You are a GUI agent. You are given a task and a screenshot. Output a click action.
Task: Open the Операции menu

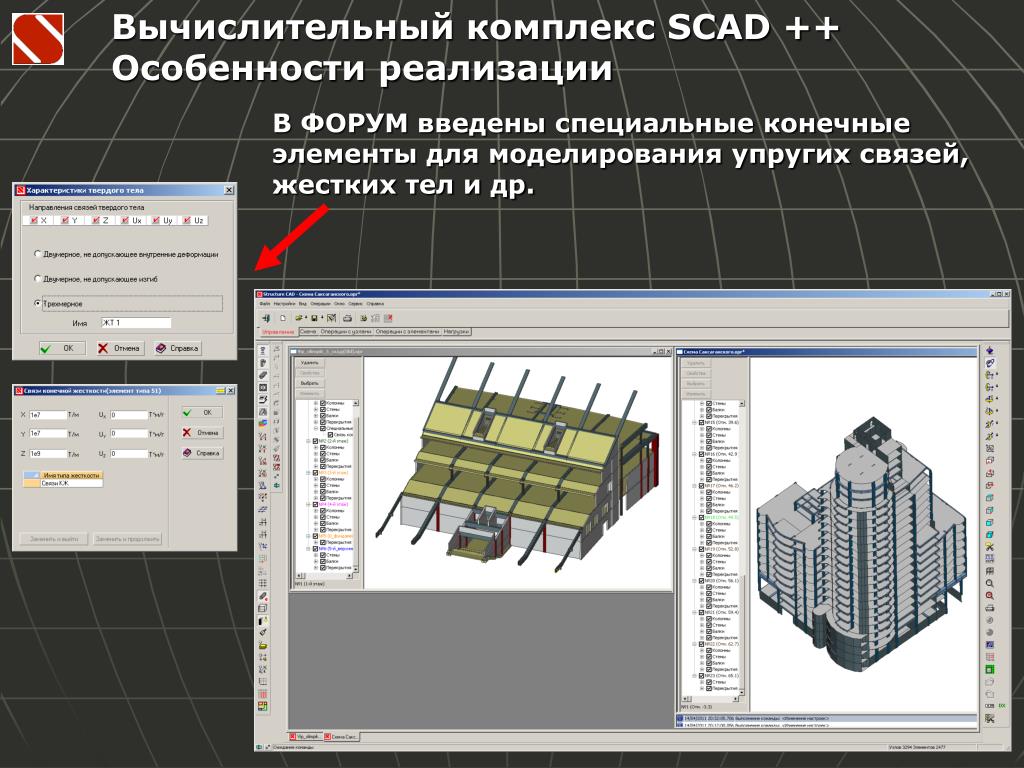click(x=321, y=304)
